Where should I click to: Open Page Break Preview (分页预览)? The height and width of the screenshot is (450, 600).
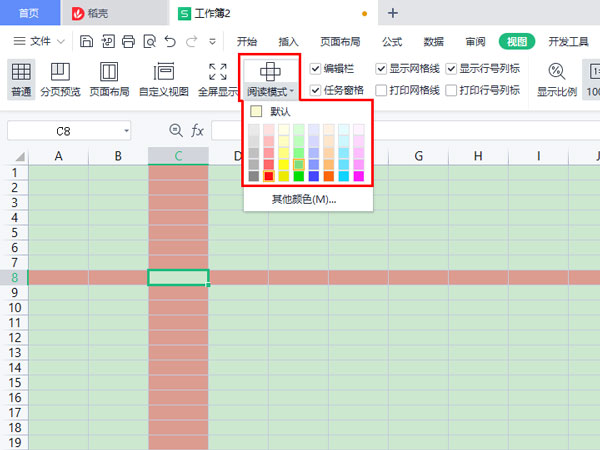(x=60, y=78)
